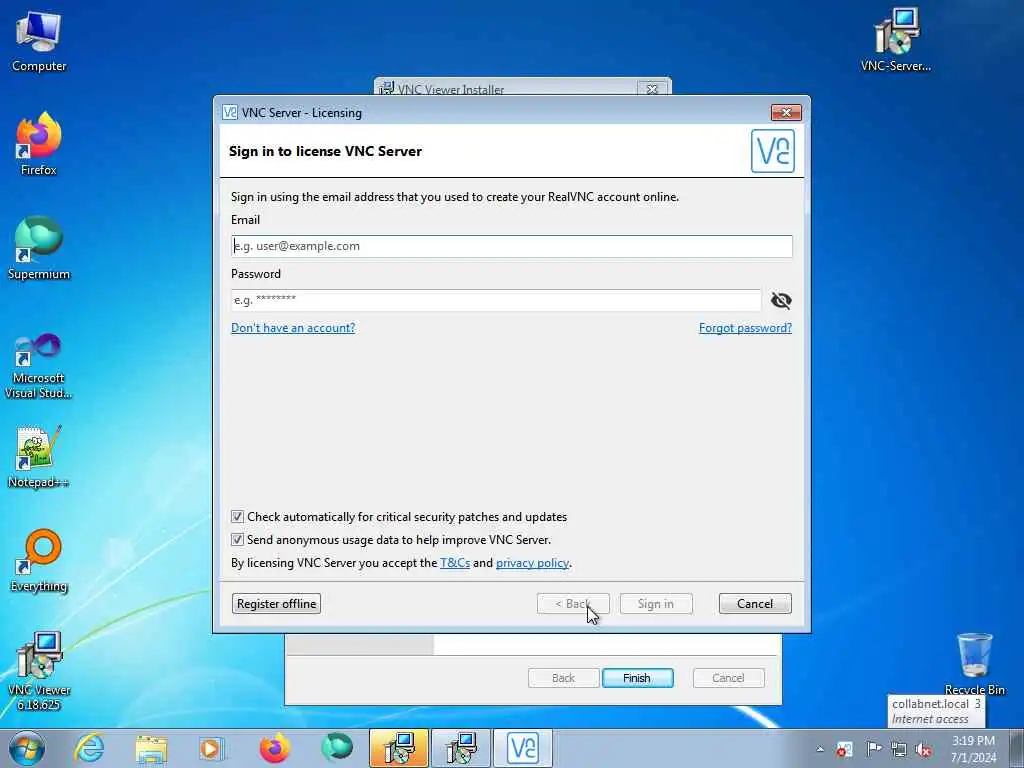Open the "Don't have an account?" link

(293, 328)
